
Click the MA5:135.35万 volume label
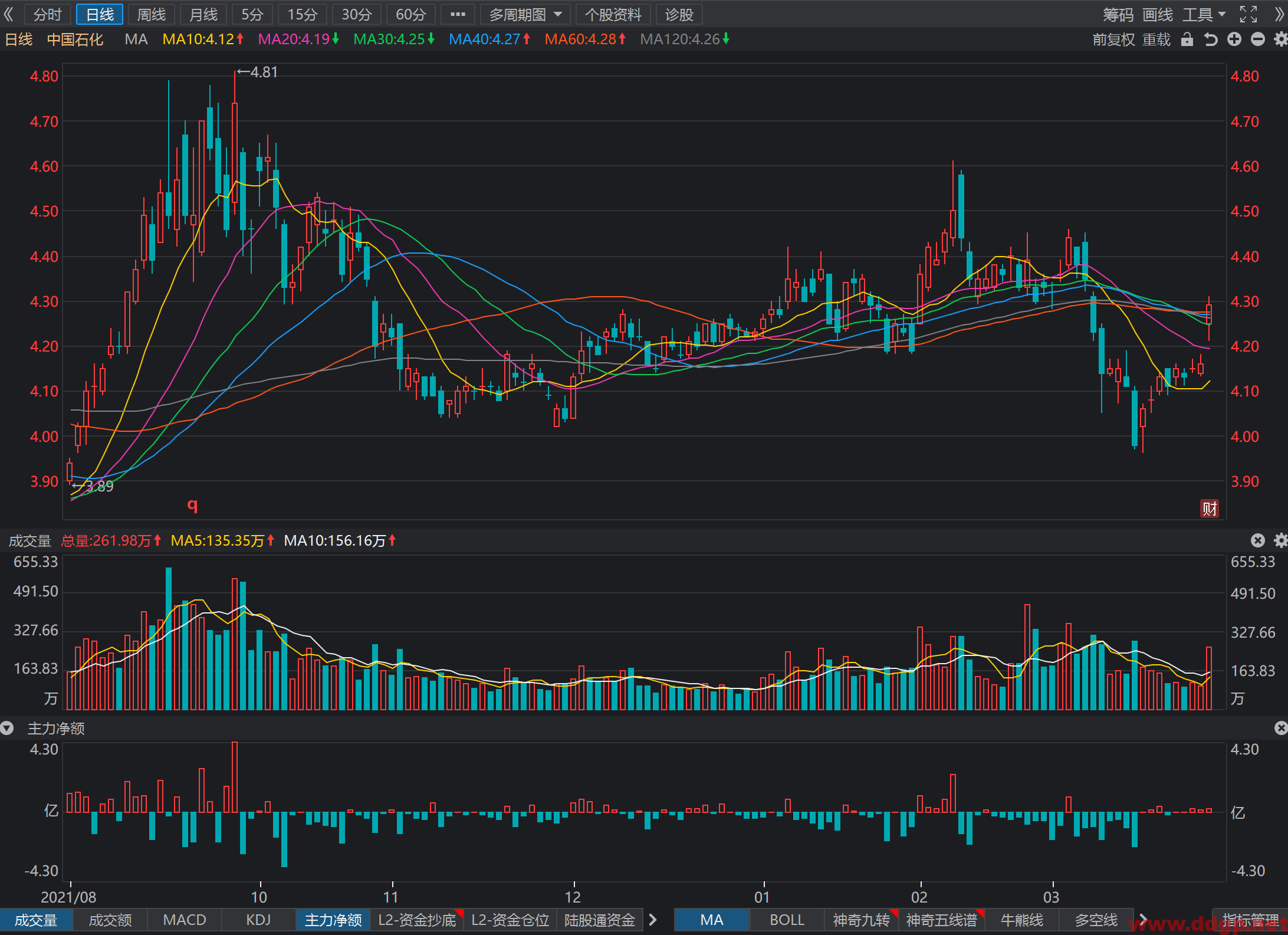click(x=222, y=540)
